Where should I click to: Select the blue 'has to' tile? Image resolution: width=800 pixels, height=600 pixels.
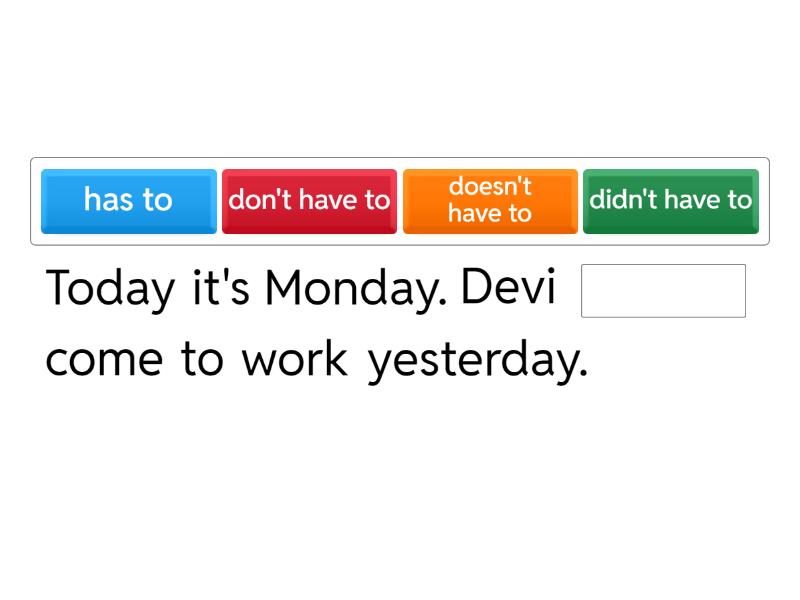click(129, 200)
